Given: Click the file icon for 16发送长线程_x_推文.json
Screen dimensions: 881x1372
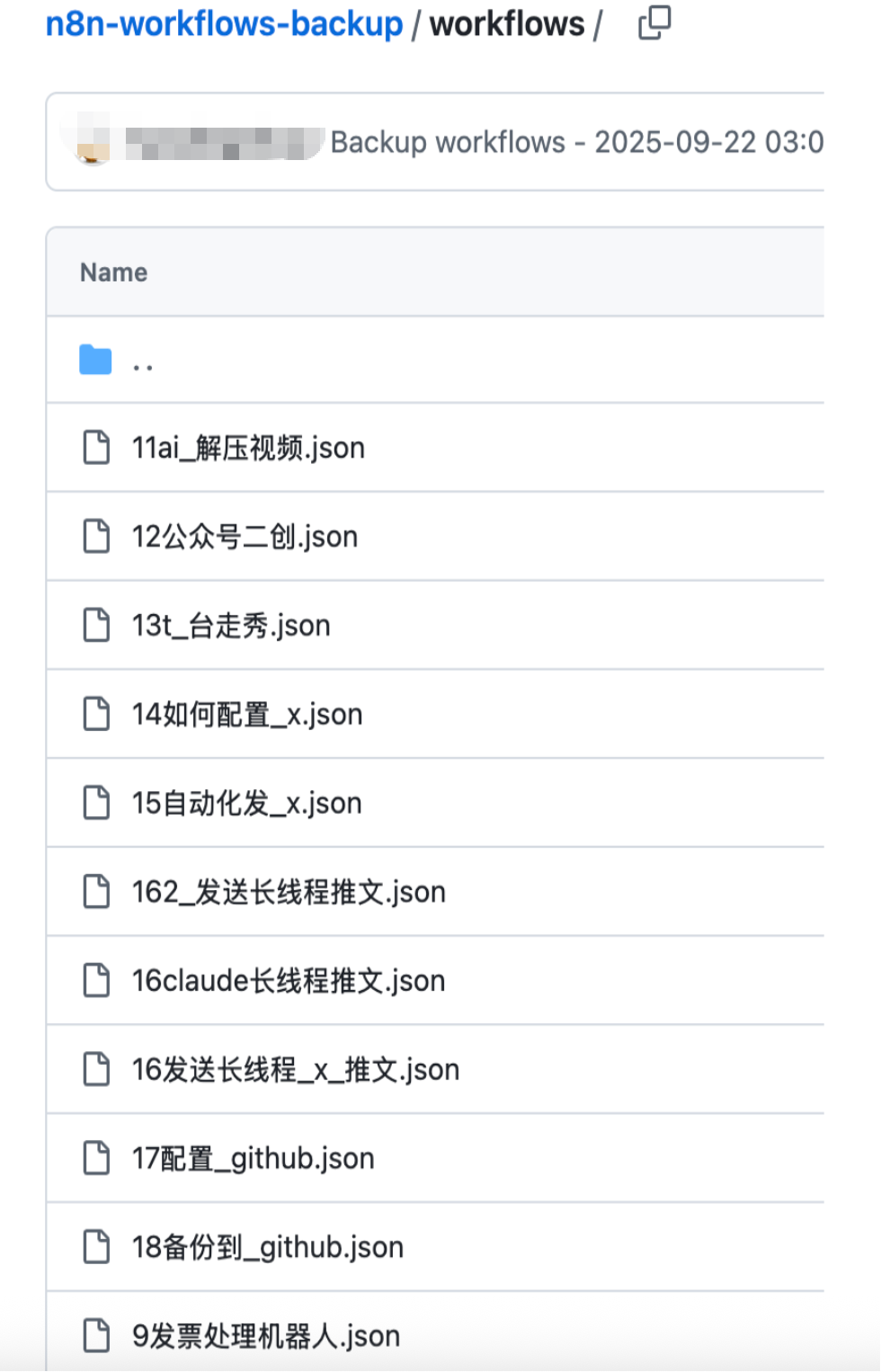Looking at the screenshot, I should [x=96, y=1069].
